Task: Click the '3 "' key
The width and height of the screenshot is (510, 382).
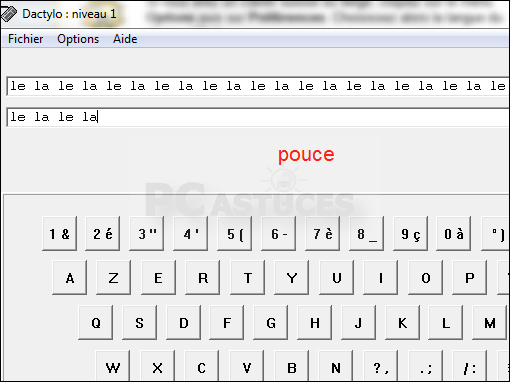Action: click(147, 233)
